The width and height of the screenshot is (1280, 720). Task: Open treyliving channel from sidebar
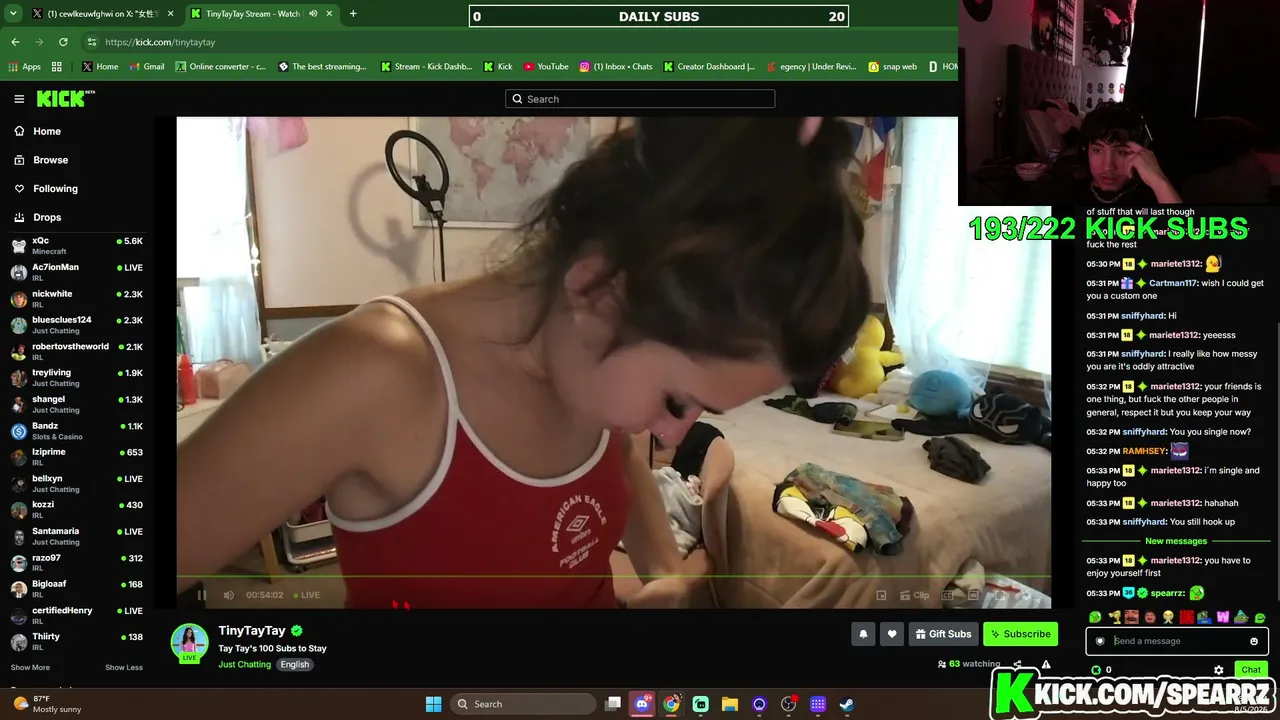77,378
